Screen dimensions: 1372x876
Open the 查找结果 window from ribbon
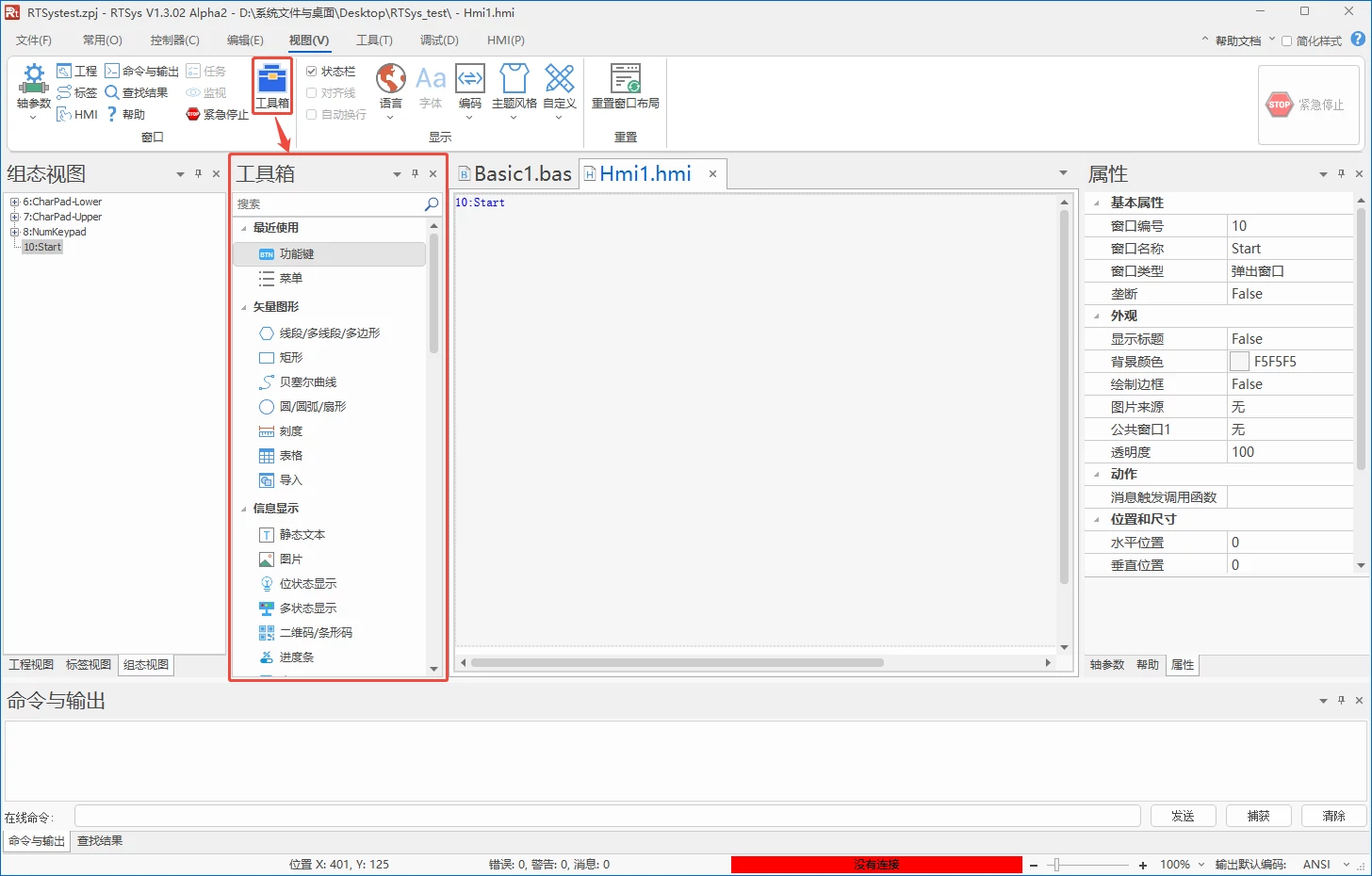[x=137, y=92]
